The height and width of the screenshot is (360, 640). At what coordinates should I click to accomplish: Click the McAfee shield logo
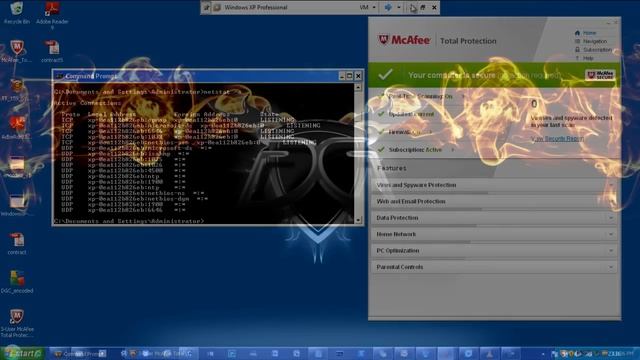(383, 40)
